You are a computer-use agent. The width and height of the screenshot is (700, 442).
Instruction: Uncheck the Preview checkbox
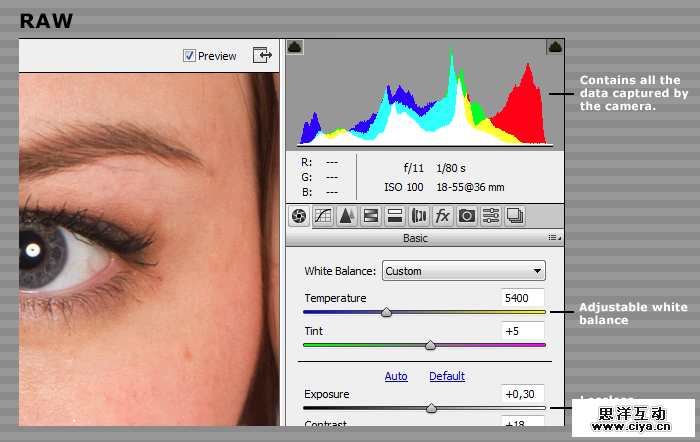(x=189, y=56)
